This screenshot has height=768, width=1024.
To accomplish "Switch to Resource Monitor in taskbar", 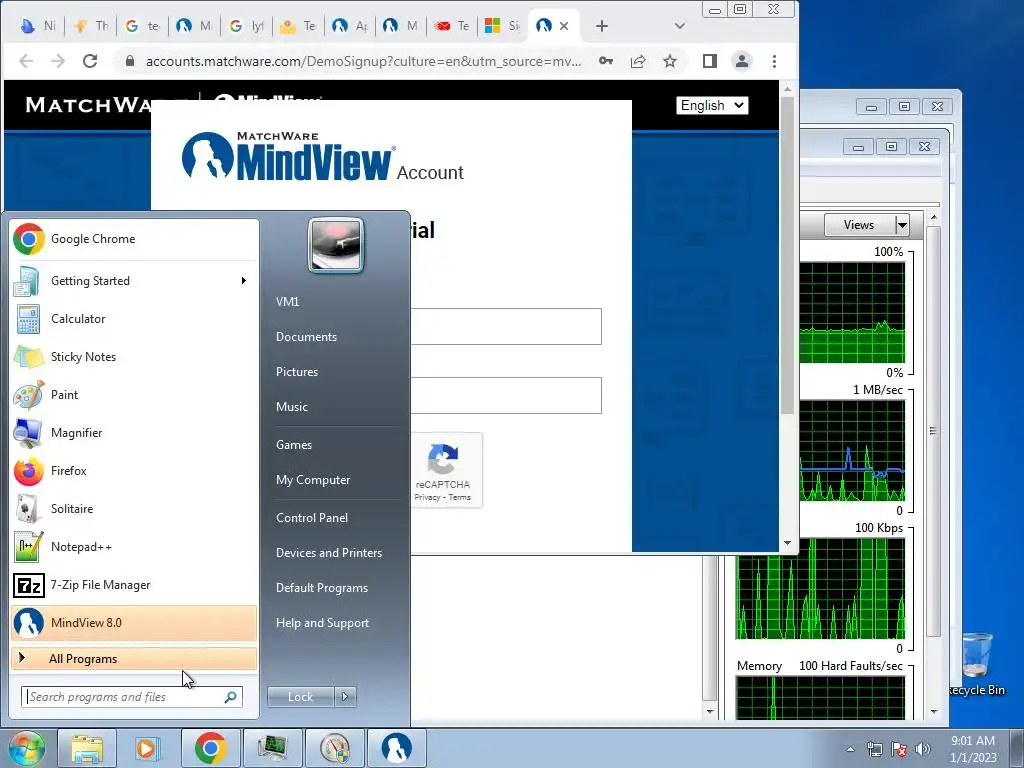I will (273, 748).
